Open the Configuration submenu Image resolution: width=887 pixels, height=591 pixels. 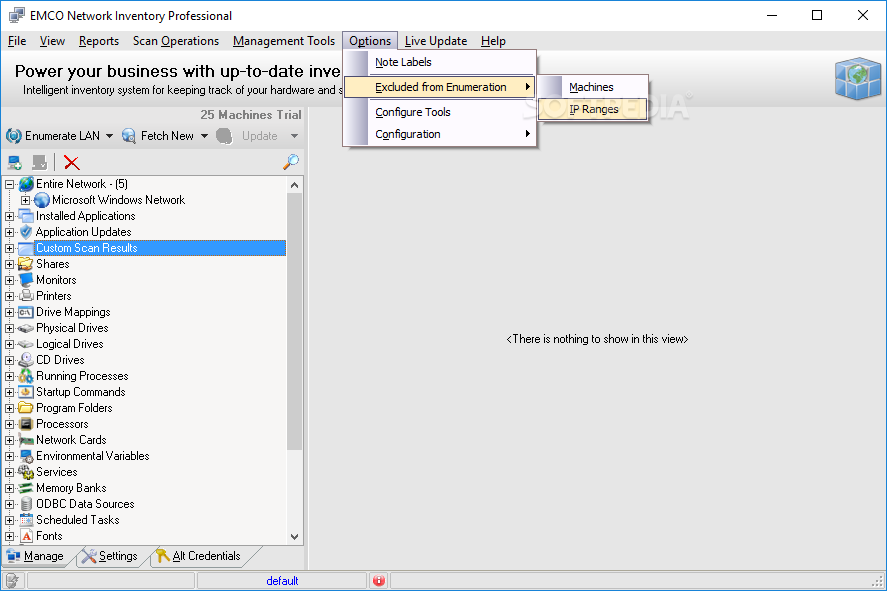click(440, 134)
